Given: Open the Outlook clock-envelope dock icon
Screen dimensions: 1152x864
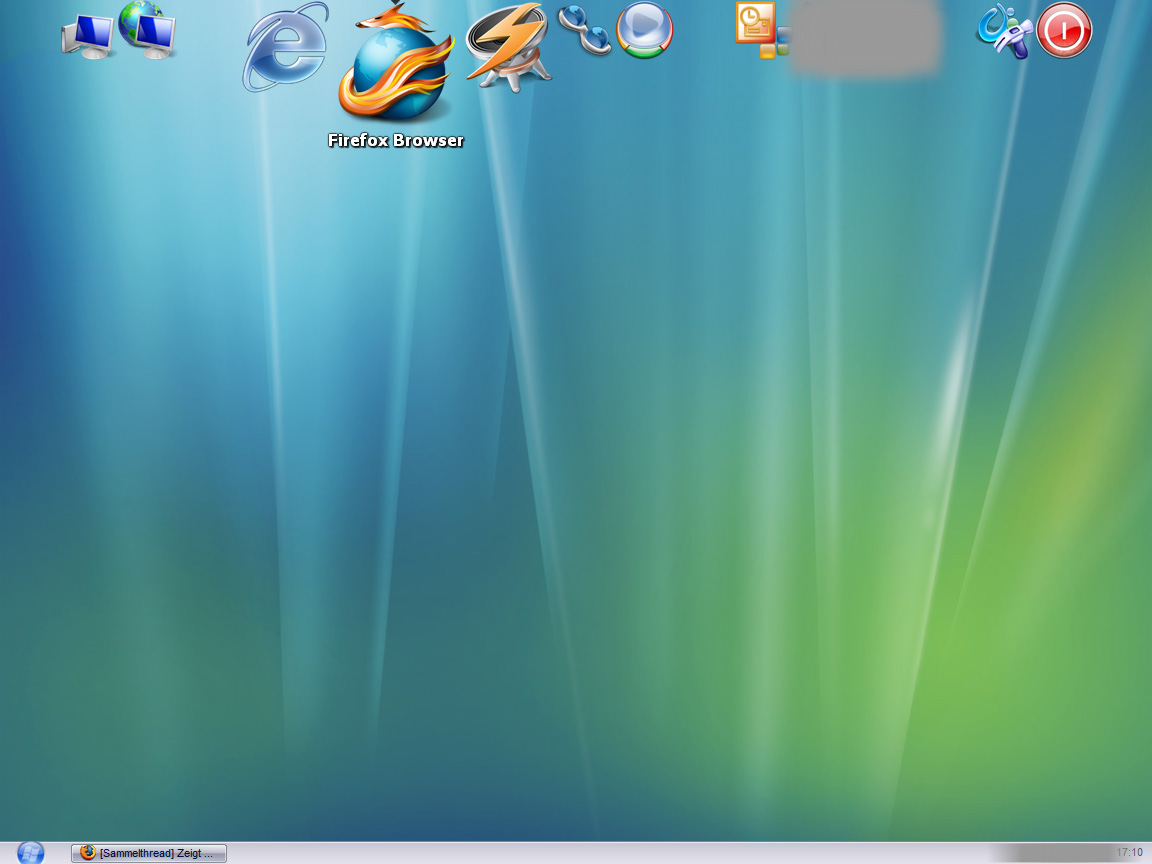Looking at the screenshot, I should pos(763,30).
